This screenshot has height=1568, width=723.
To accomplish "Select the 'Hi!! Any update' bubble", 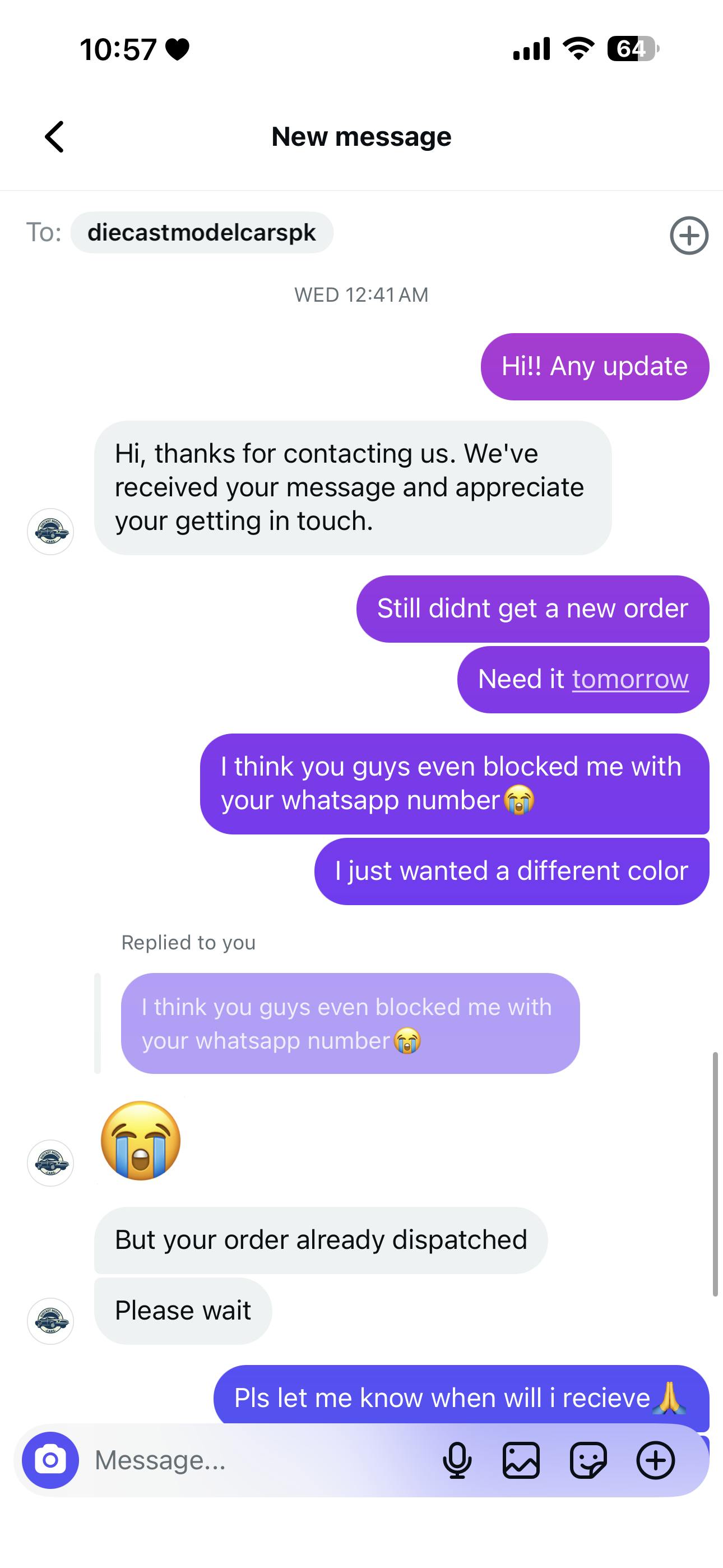I will pos(595,366).
